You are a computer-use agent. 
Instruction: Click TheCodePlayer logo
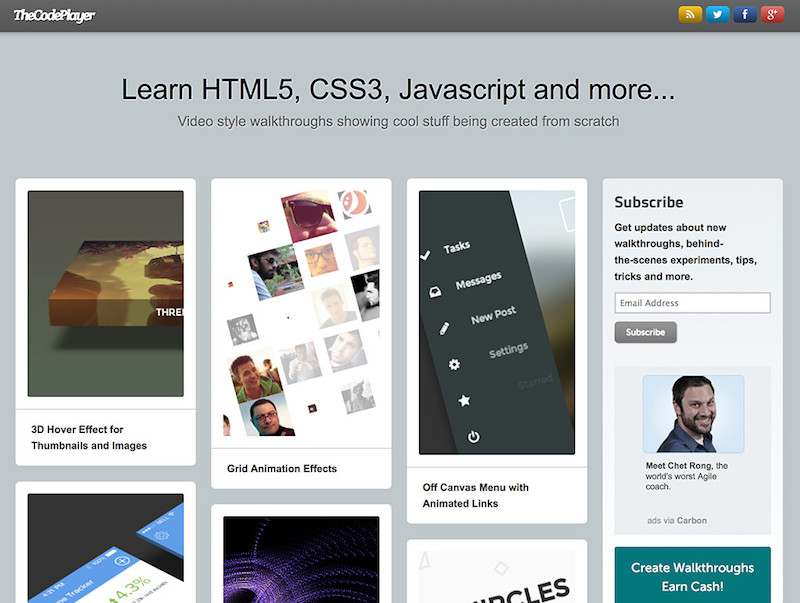54,15
